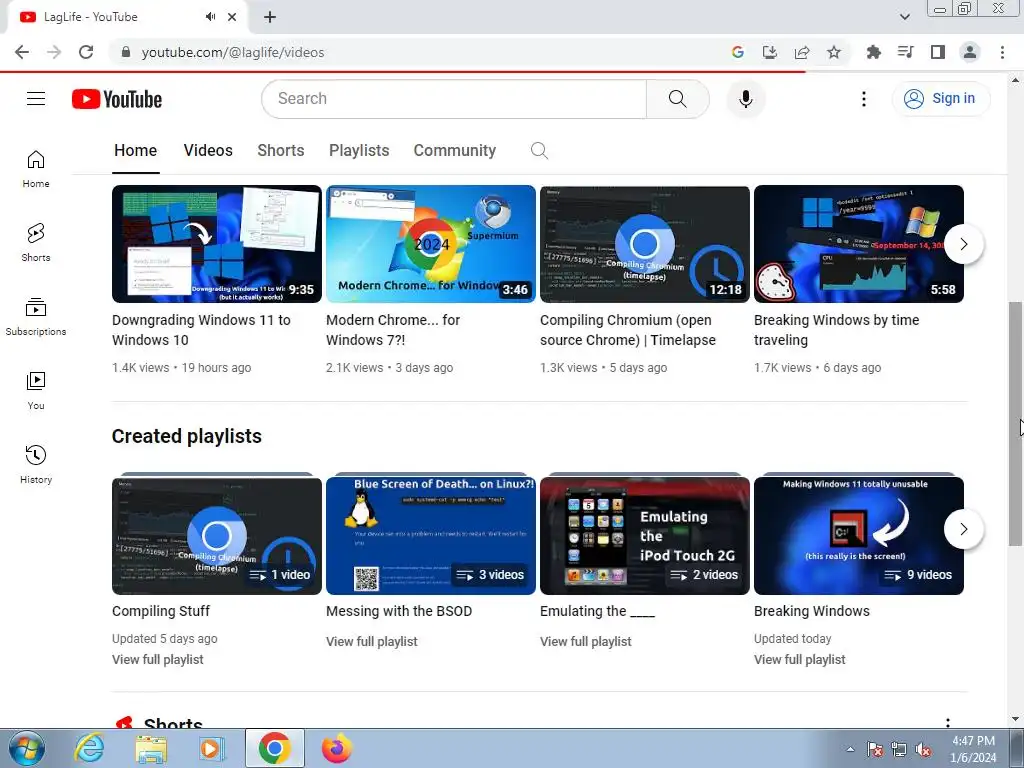Click the Google icon in the address bar
1024x768 pixels.
[738, 52]
